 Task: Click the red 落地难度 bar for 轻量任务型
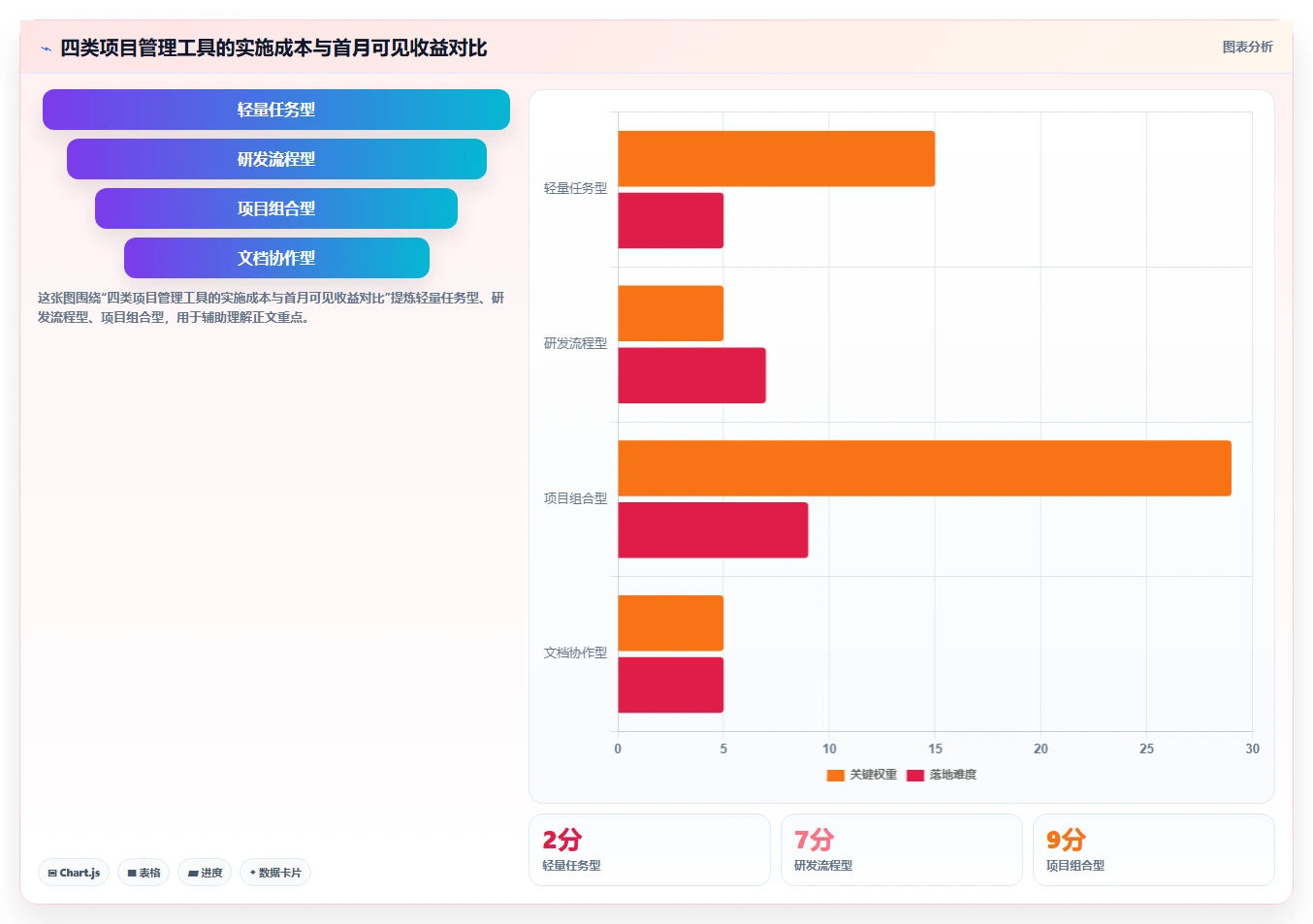(670, 220)
